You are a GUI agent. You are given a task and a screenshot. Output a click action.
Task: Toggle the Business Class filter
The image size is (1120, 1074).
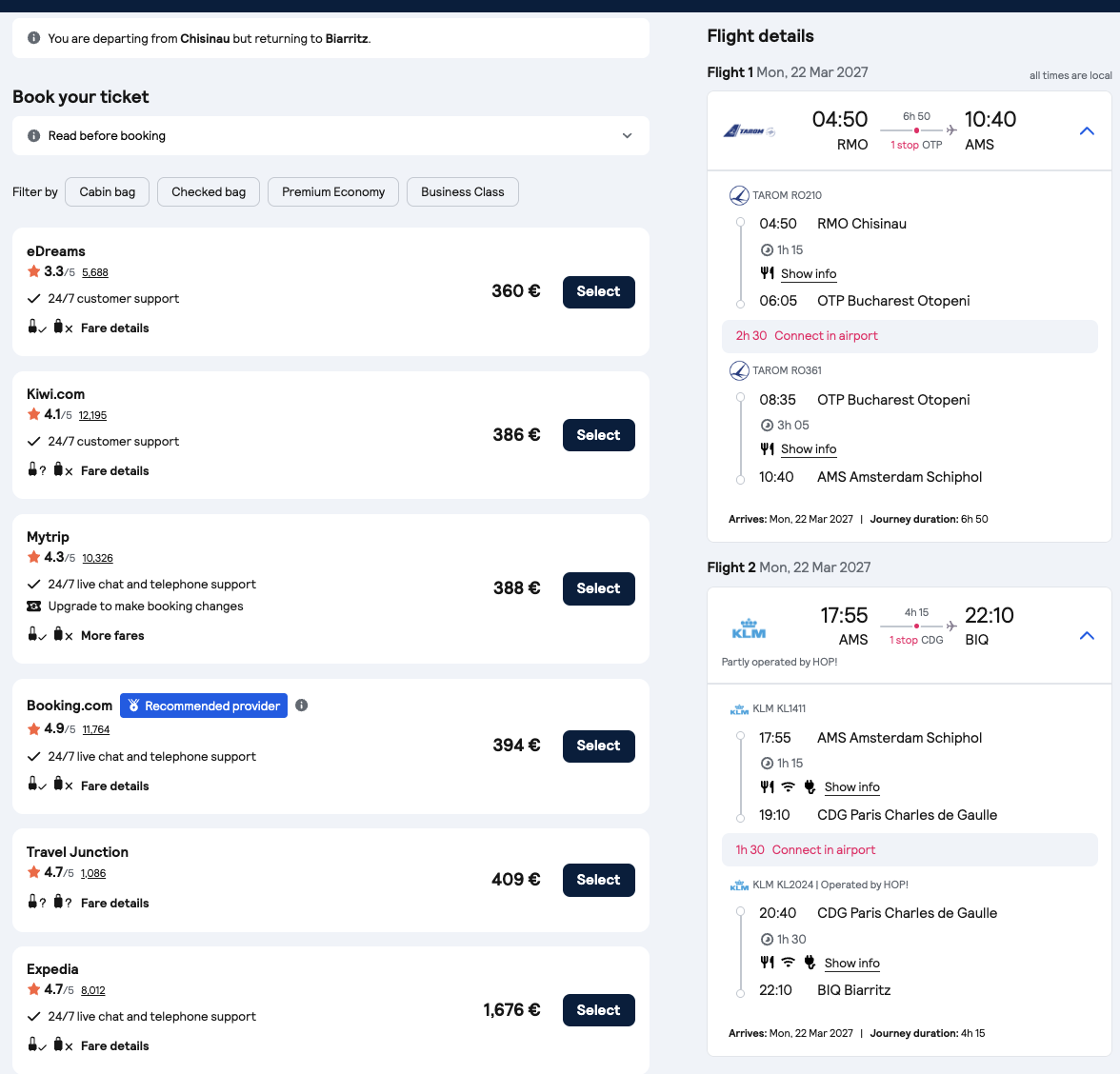tap(462, 192)
